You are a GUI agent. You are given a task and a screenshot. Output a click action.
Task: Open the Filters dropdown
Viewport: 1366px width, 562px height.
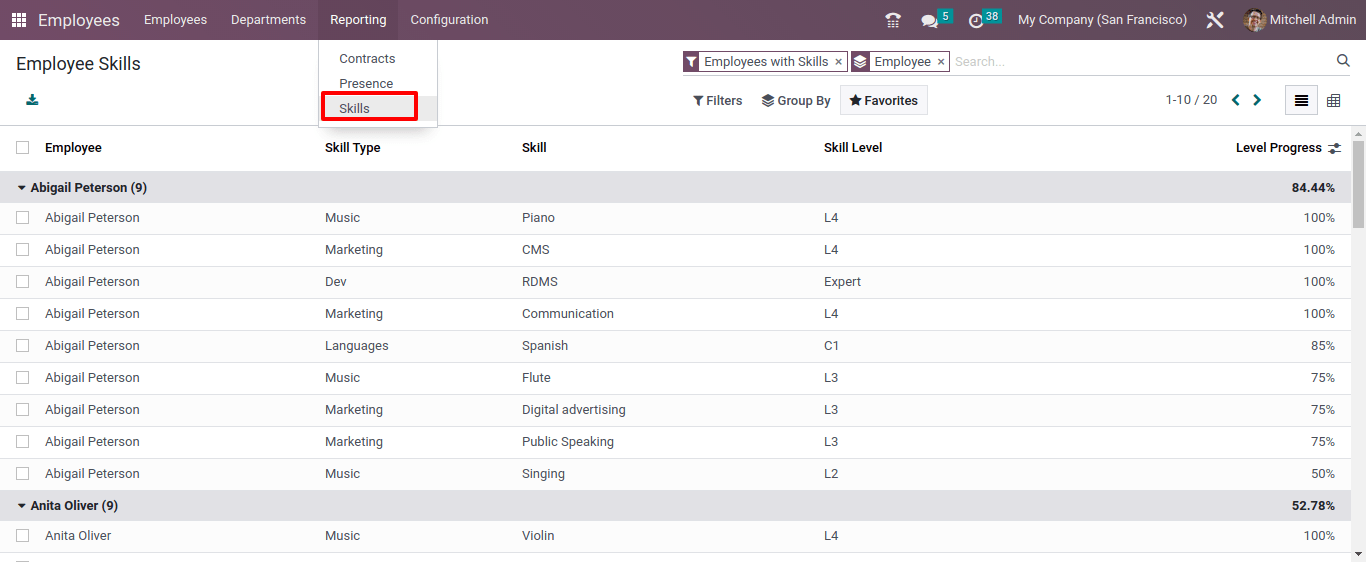[718, 100]
